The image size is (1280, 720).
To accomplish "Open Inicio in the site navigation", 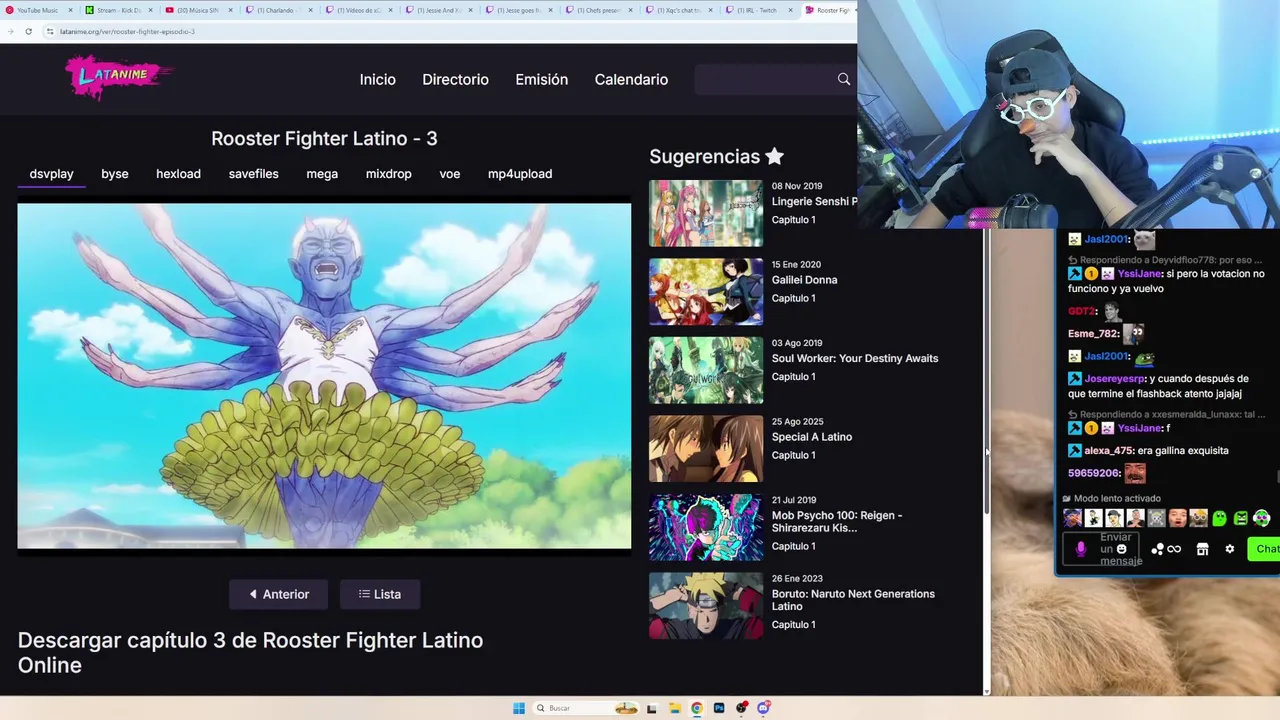I will click(x=378, y=79).
